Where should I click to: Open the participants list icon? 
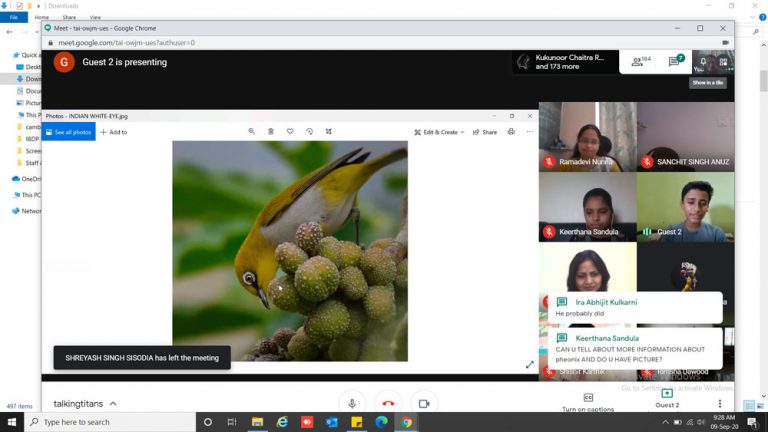(x=641, y=61)
